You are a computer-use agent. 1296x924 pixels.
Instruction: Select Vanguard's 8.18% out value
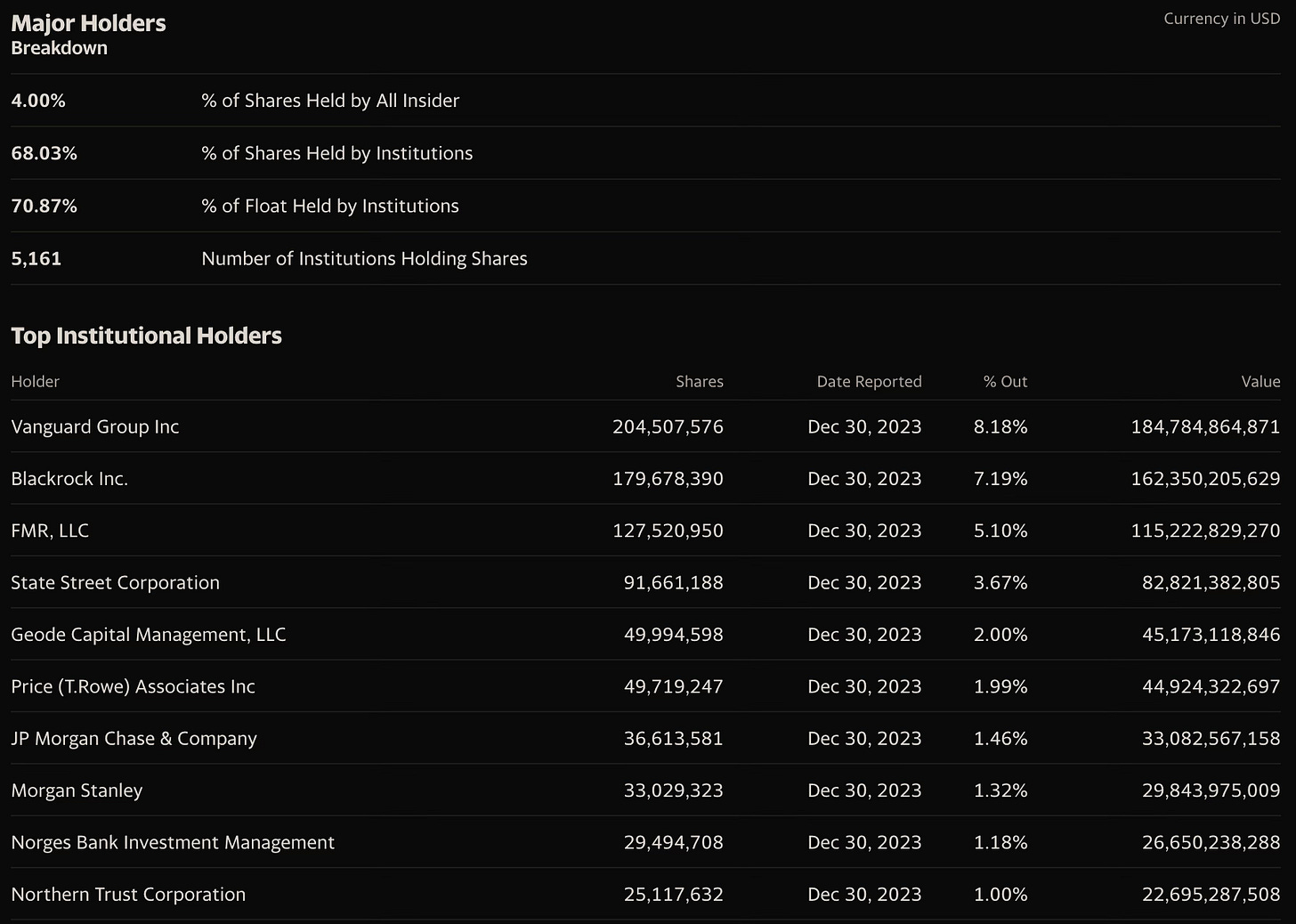pos(1000,426)
